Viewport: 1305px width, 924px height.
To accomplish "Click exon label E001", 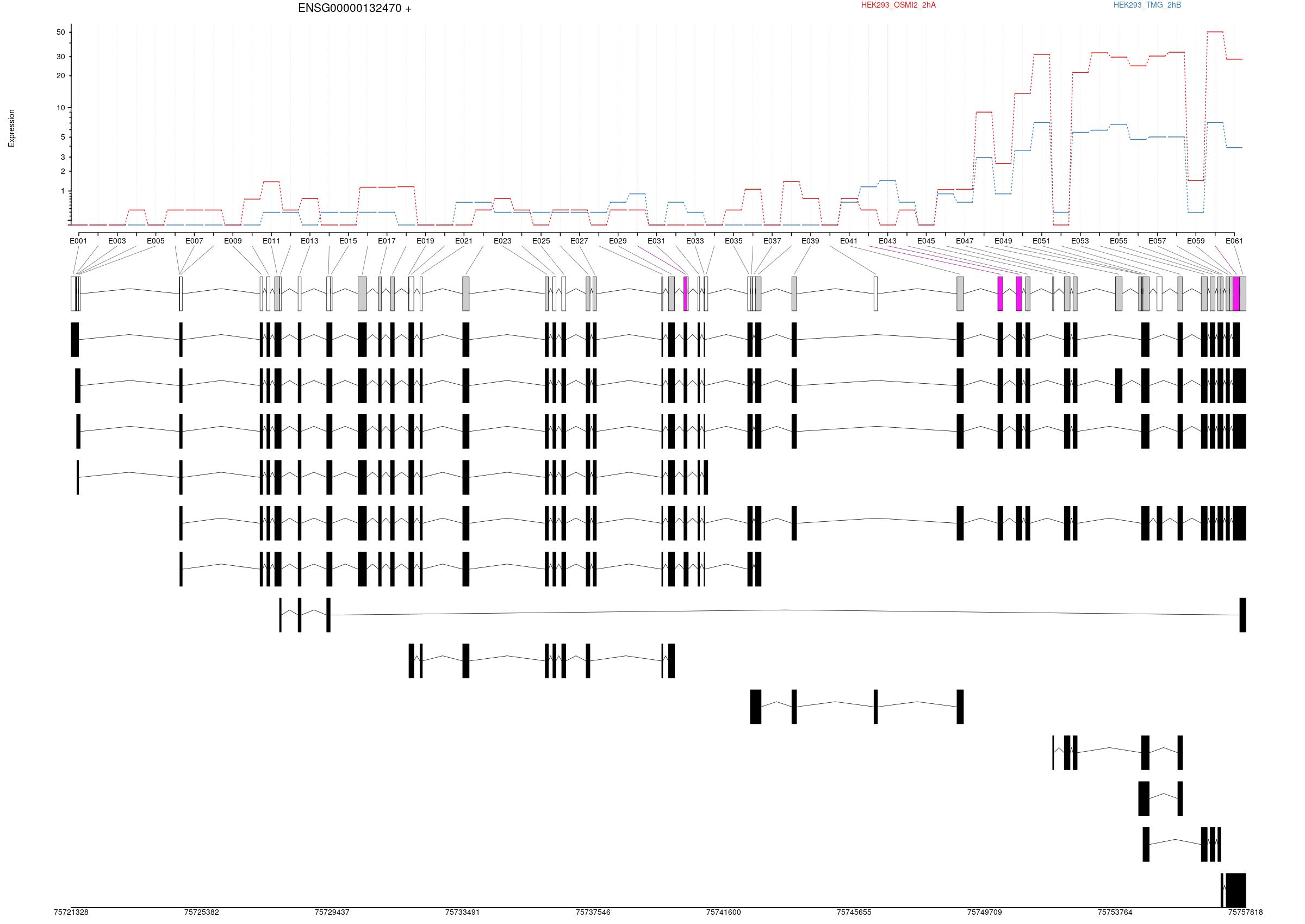I will [78, 241].
